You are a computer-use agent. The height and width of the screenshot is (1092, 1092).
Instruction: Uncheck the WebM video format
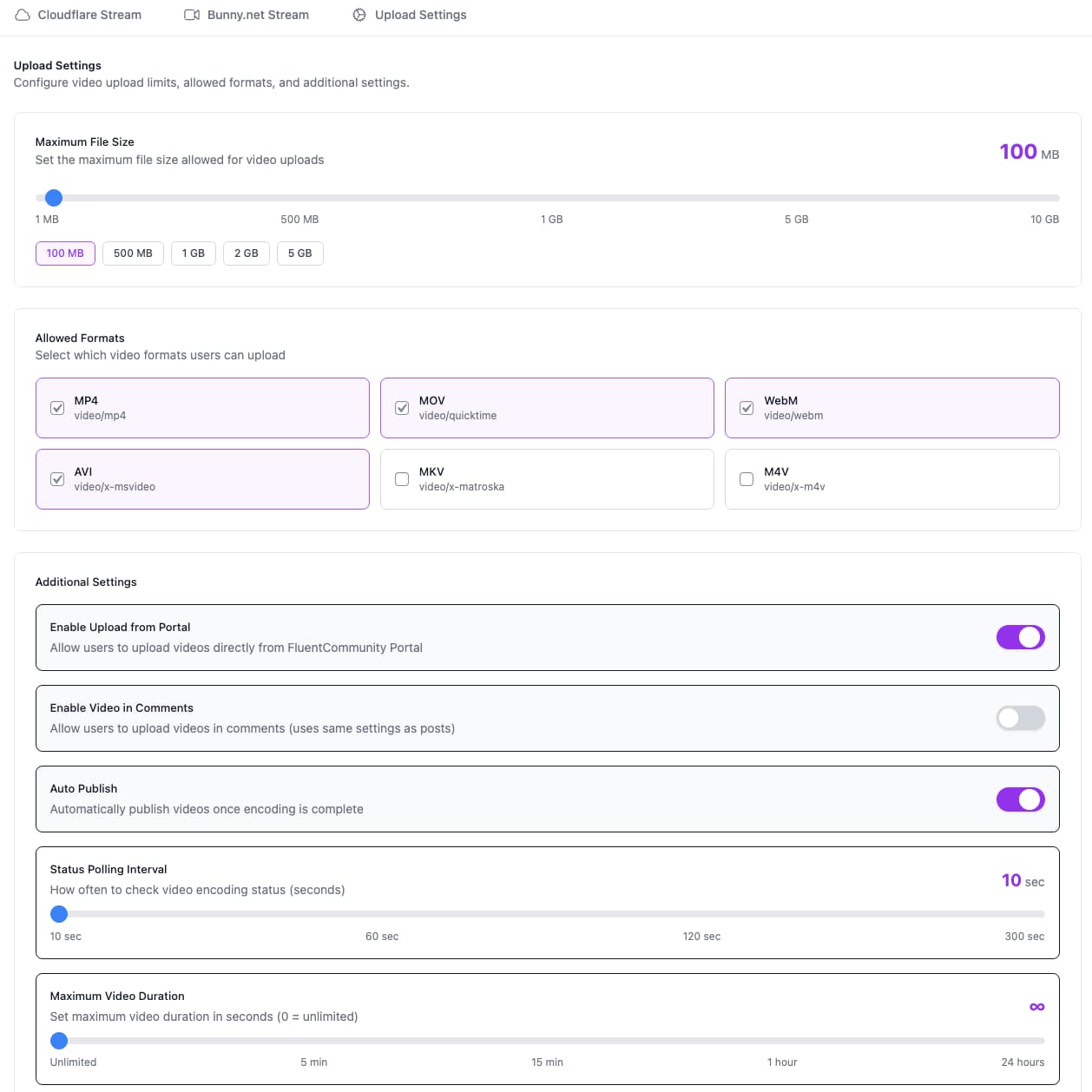(x=747, y=408)
